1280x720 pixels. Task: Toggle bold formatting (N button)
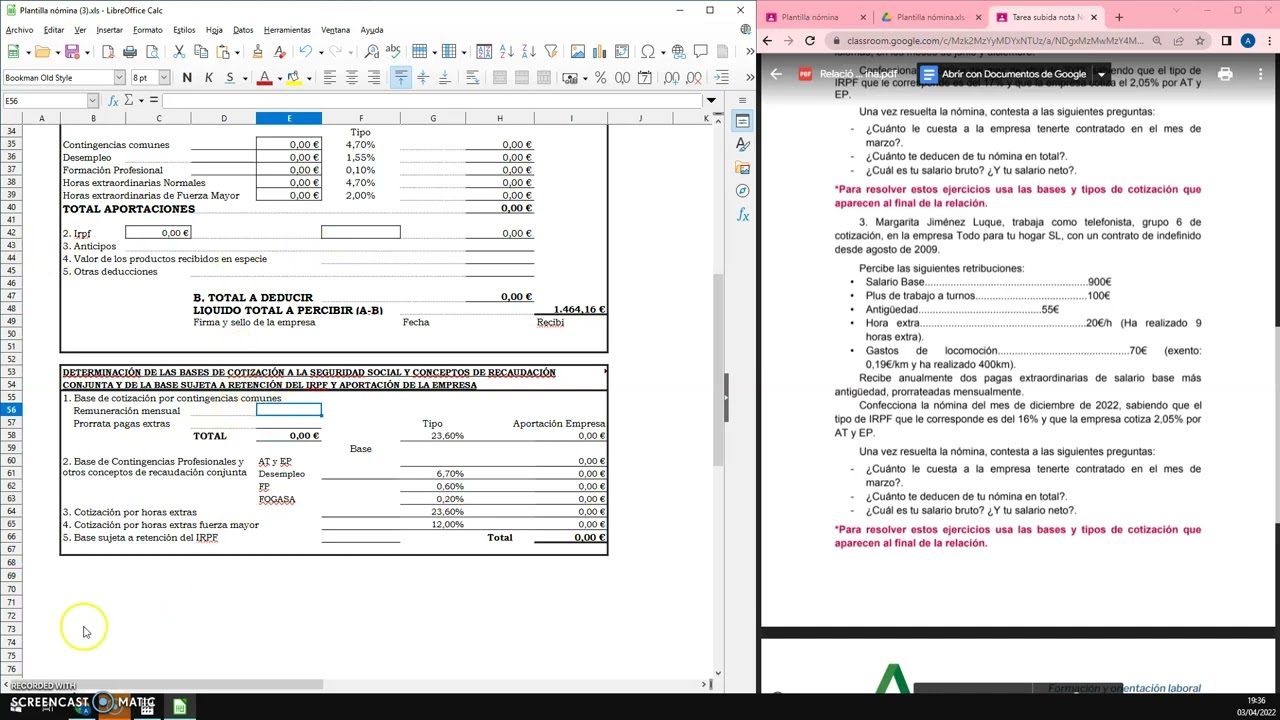(187, 78)
